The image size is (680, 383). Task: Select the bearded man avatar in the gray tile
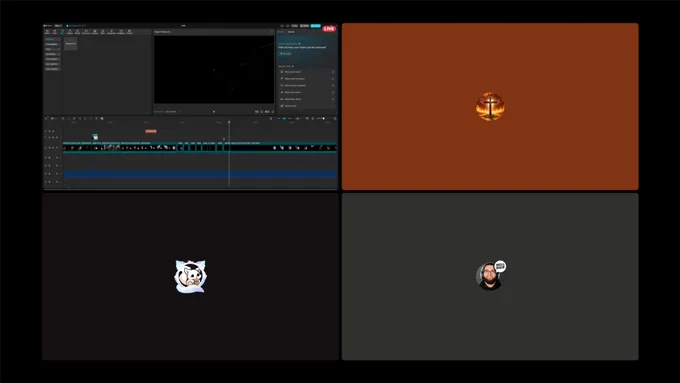(x=490, y=276)
